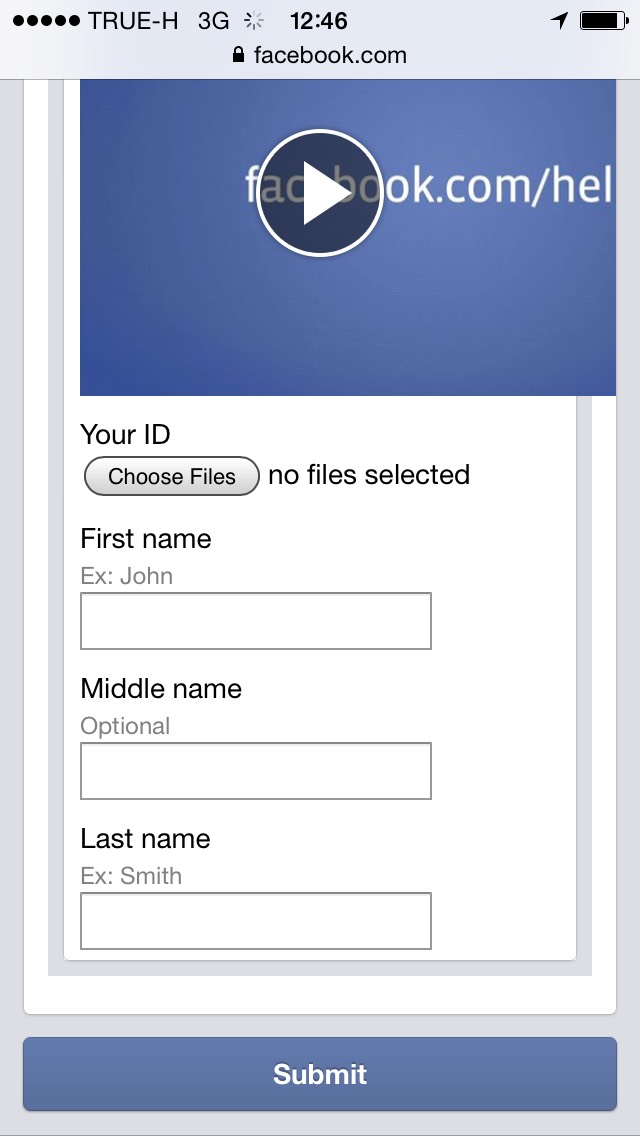This screenshot has height=1136, width=640.
Task: Tap the "First name" label
Action: (x=146, y=539)
